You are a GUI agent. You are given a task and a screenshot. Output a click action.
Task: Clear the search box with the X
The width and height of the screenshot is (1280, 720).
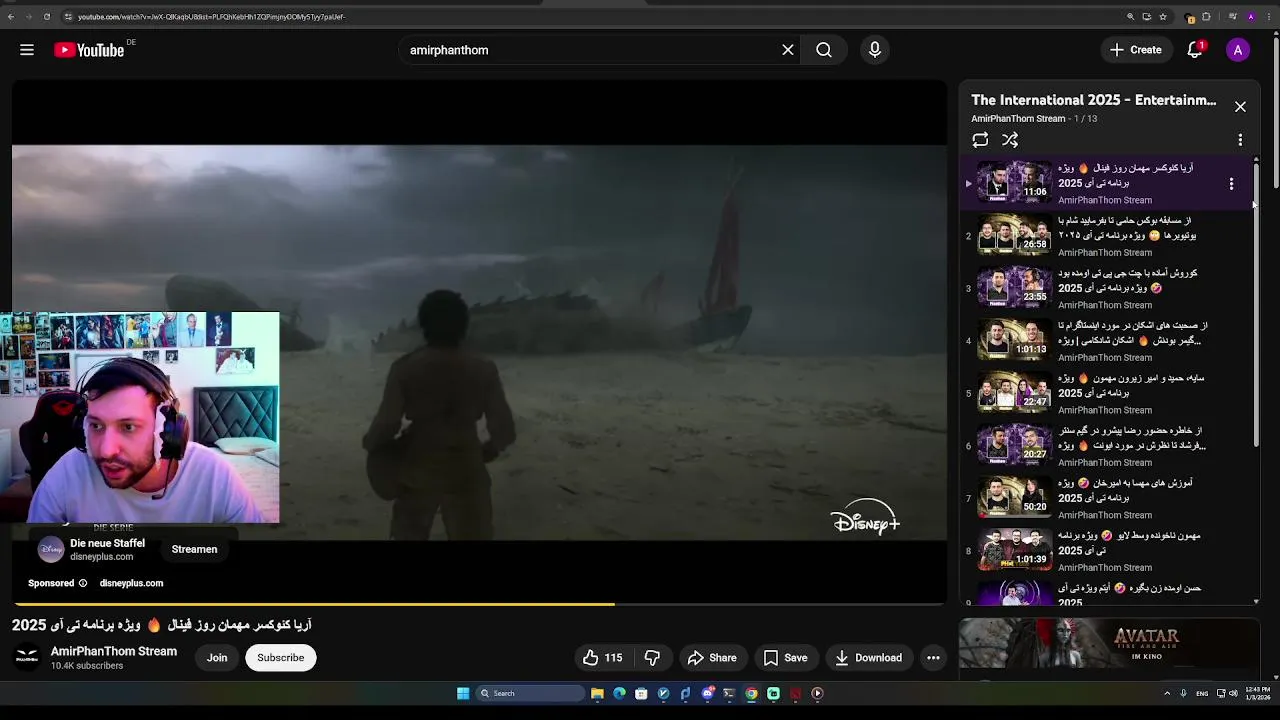point(788,50)
